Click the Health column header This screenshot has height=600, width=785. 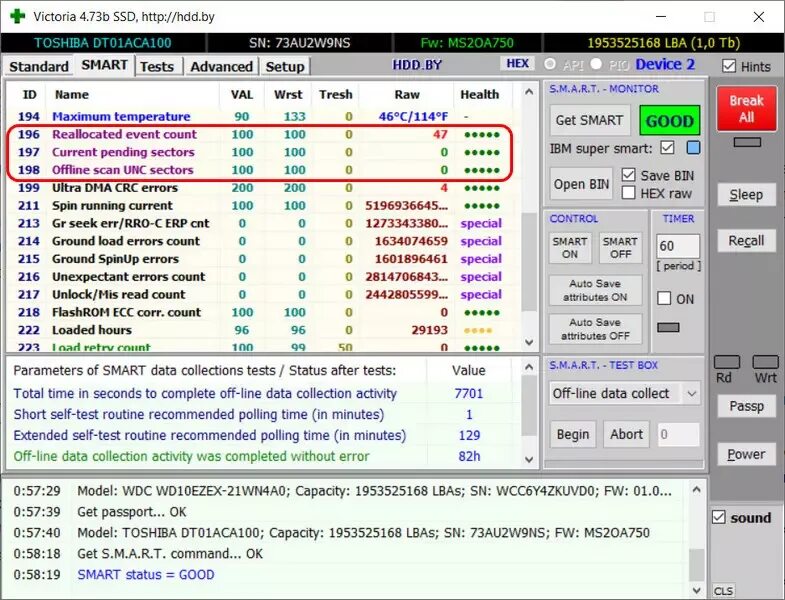(x=480, y=95)
